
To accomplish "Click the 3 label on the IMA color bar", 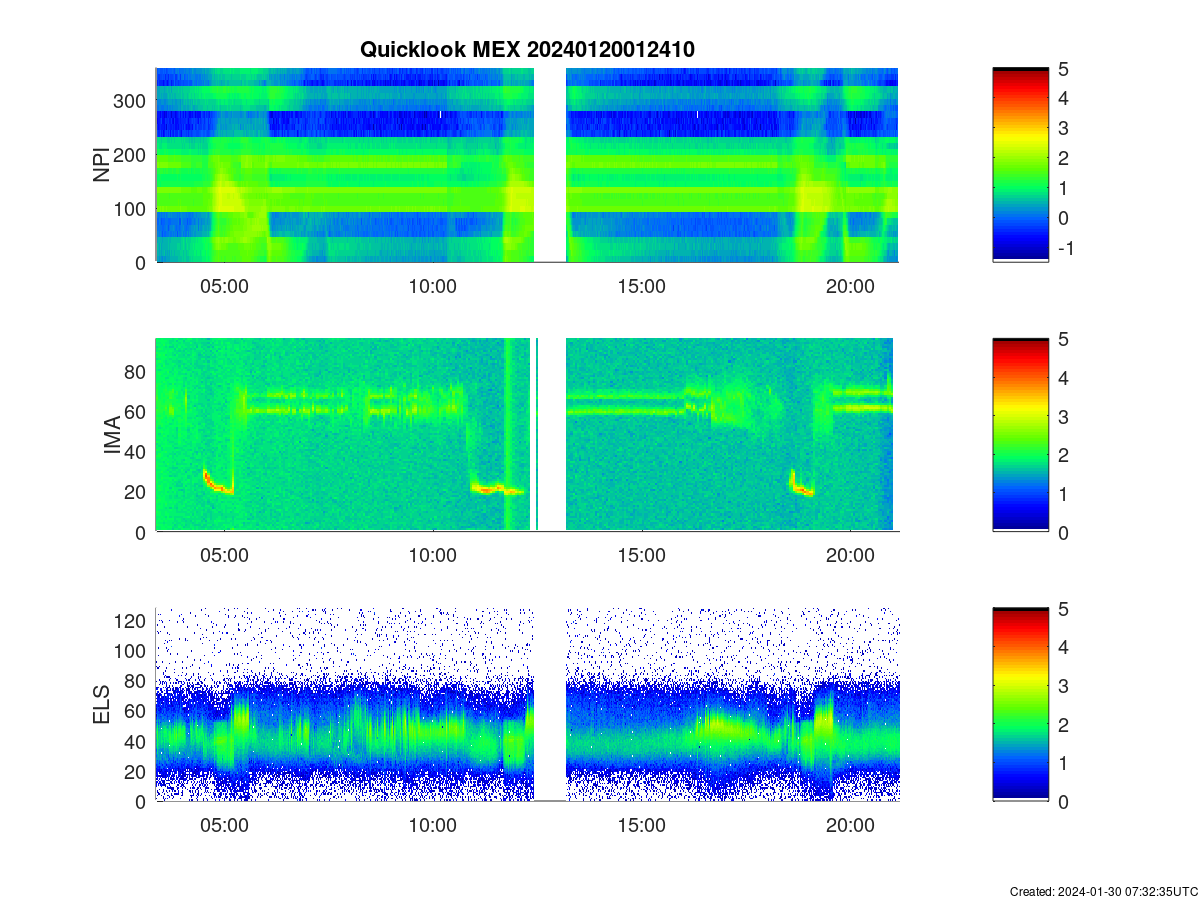I will pyautogui.click(x=1064, y=416).
